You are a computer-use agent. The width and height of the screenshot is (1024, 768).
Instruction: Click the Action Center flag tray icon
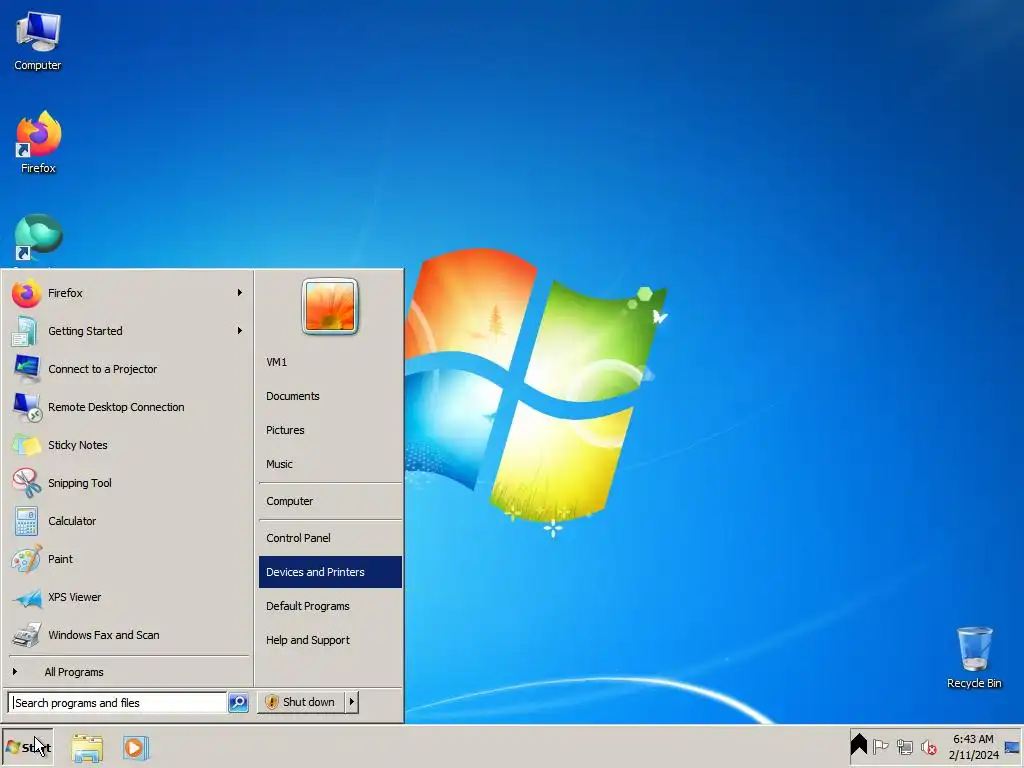(880, 746)
